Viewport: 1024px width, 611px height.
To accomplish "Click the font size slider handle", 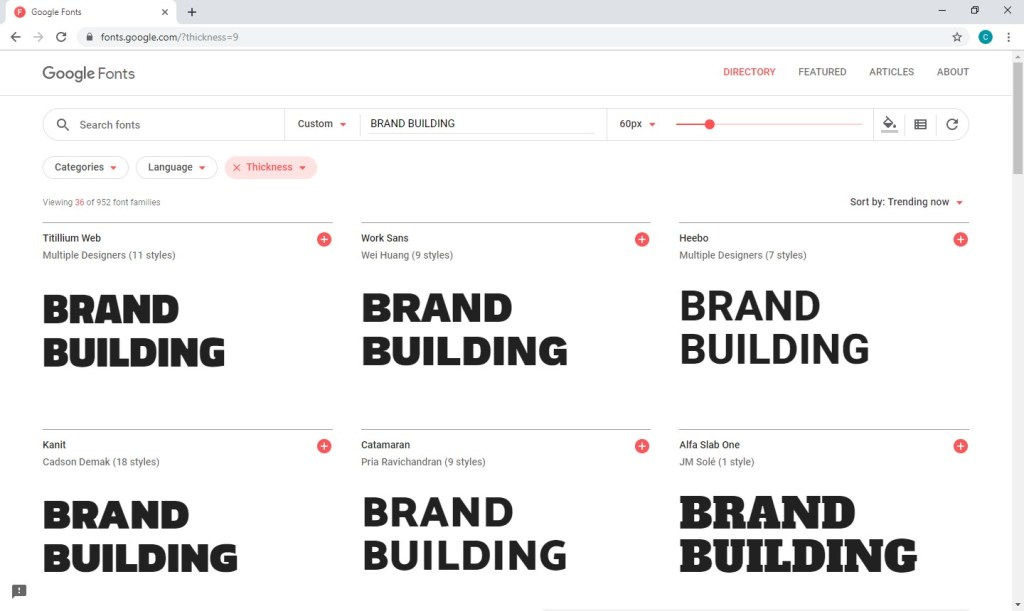I will 709,124.
